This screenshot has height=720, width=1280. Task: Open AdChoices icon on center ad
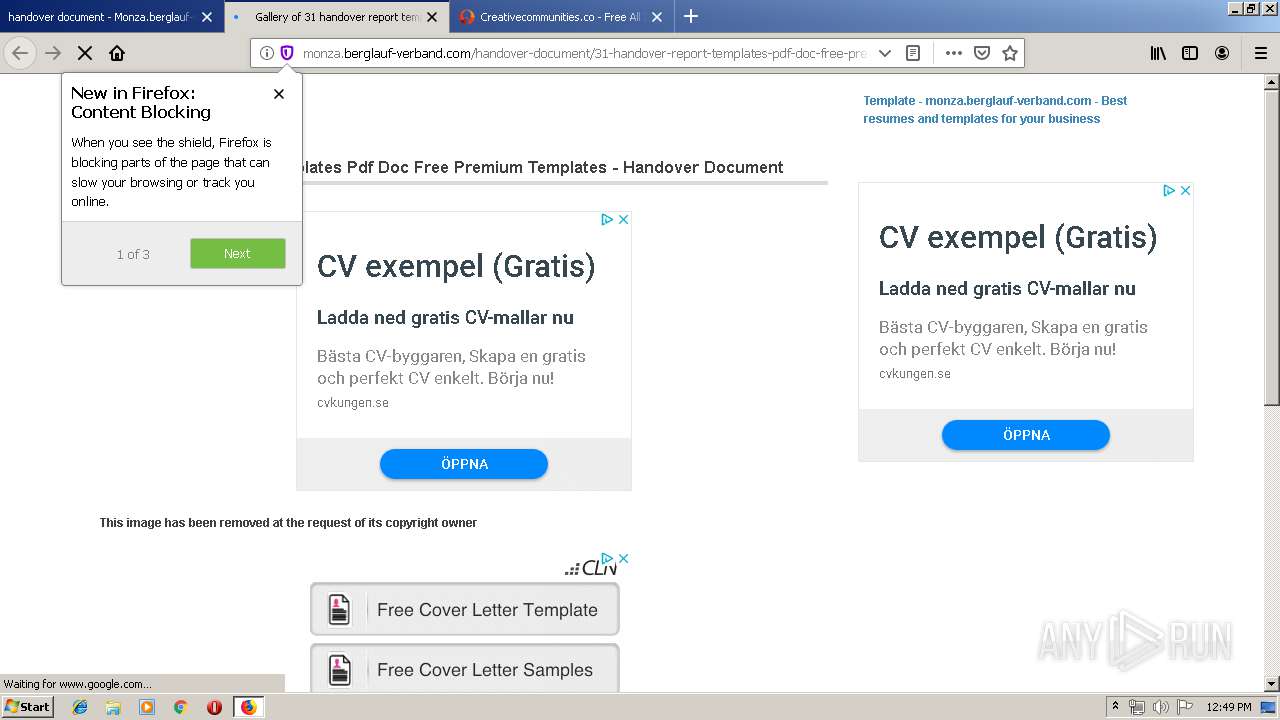607,220
